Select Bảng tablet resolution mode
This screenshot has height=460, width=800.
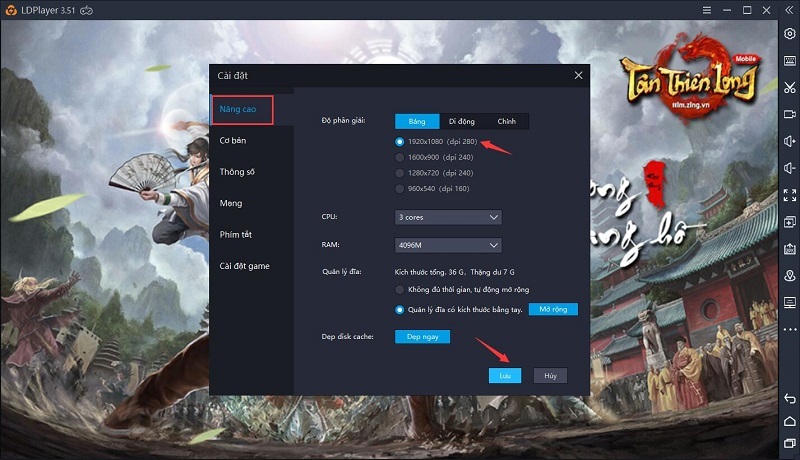click(417, 121)
